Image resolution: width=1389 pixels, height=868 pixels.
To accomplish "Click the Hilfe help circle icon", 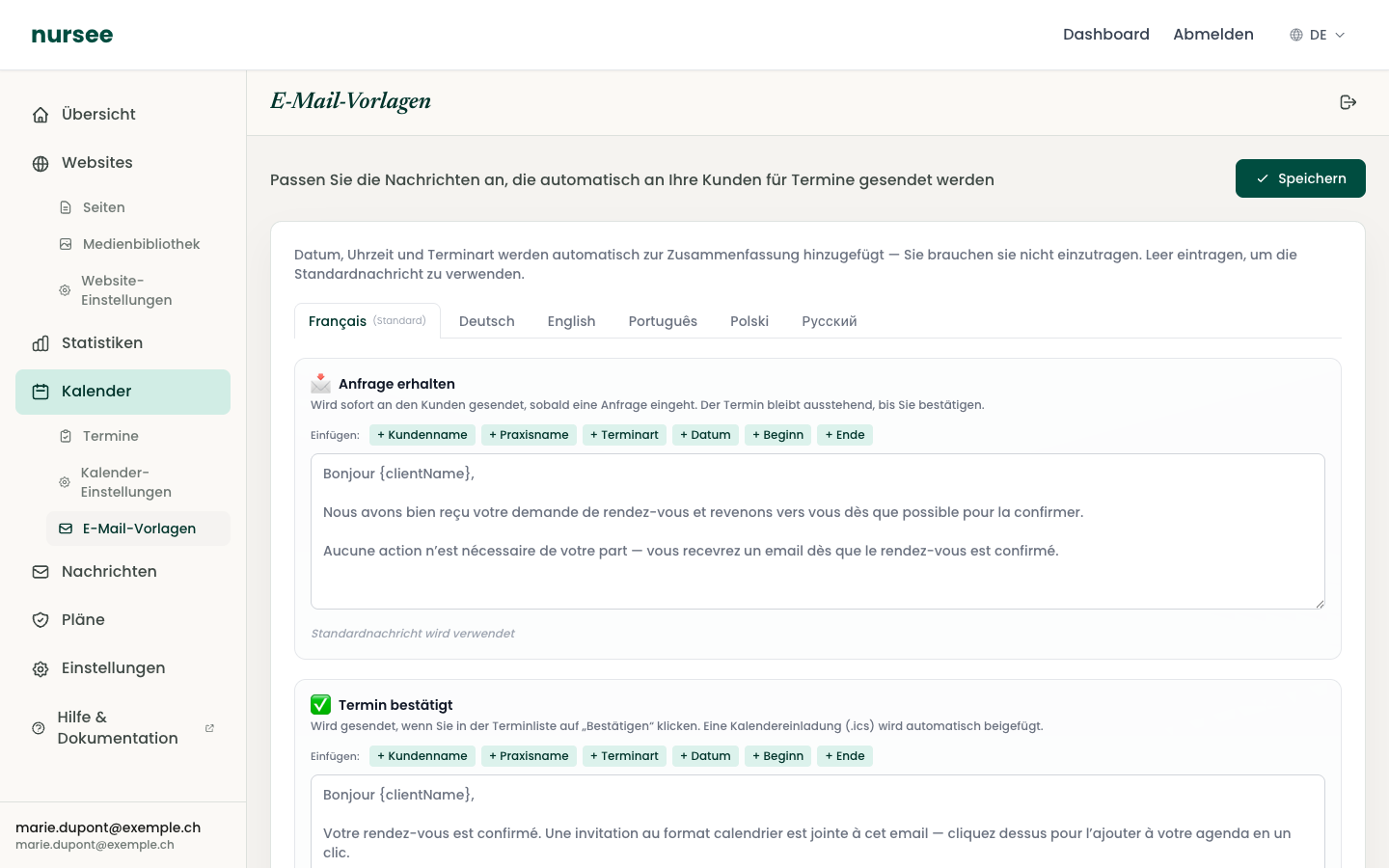I will pyautogui.click(x=39, y=728).
